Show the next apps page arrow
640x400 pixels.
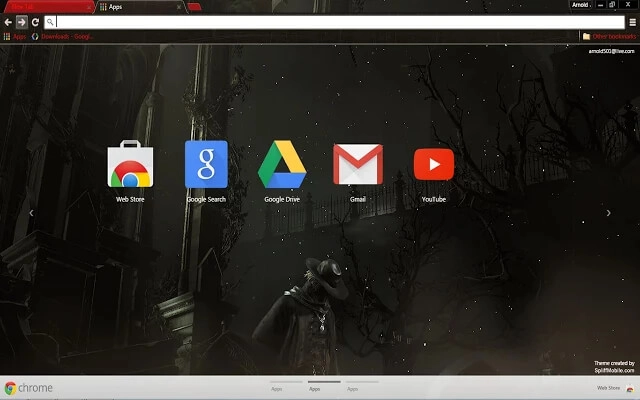tap(609, 213)
